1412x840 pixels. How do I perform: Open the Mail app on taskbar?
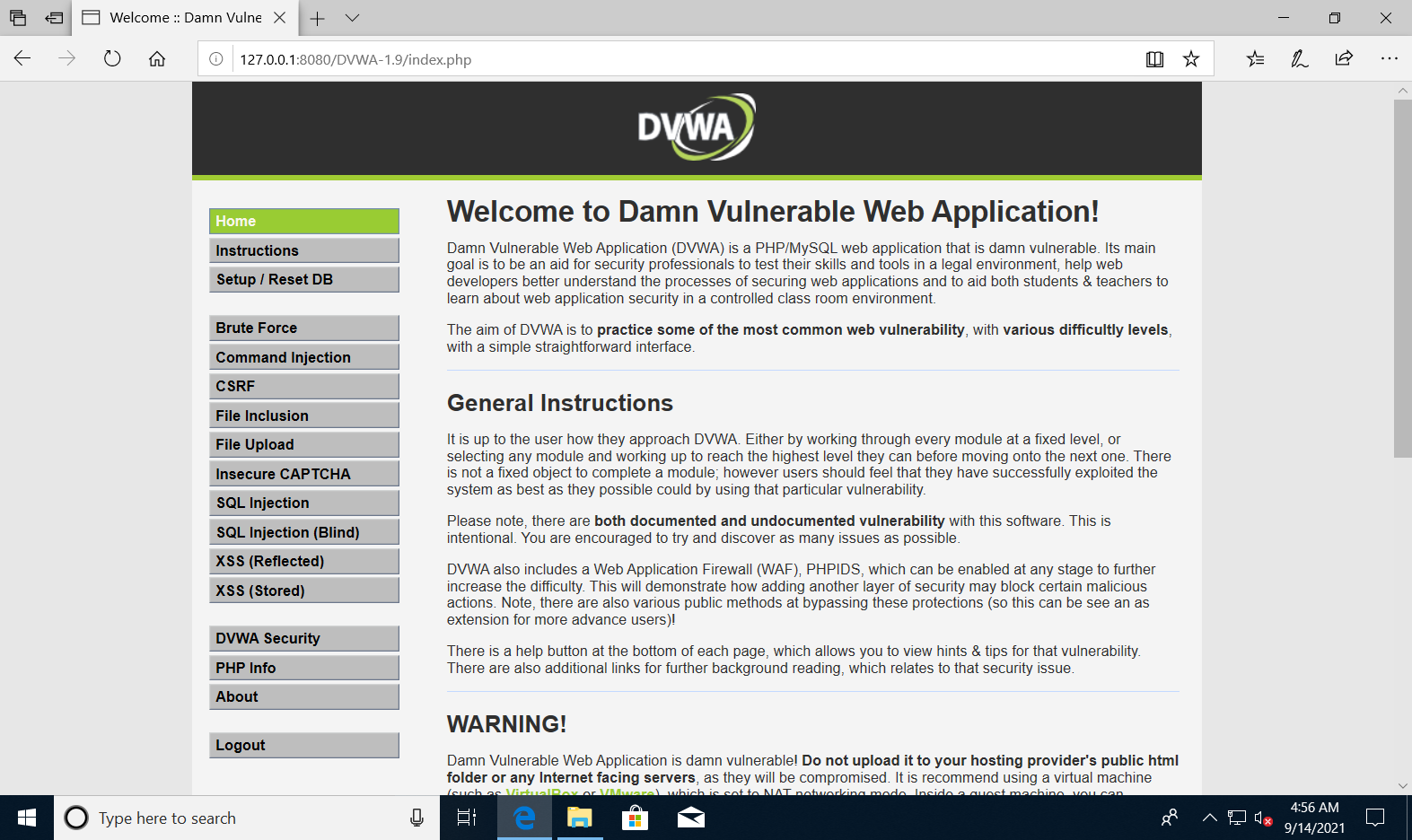point(690,818)
